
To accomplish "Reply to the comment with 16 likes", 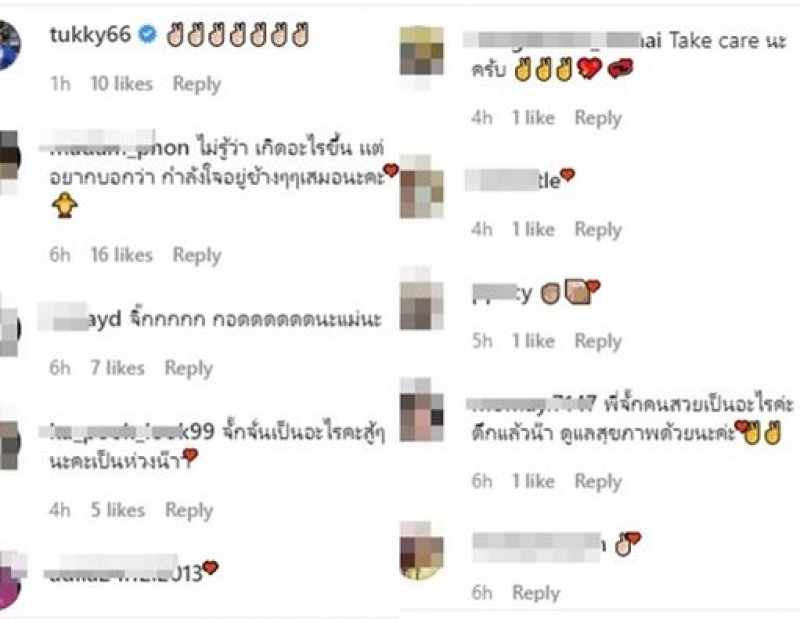I will coord(196,255).
